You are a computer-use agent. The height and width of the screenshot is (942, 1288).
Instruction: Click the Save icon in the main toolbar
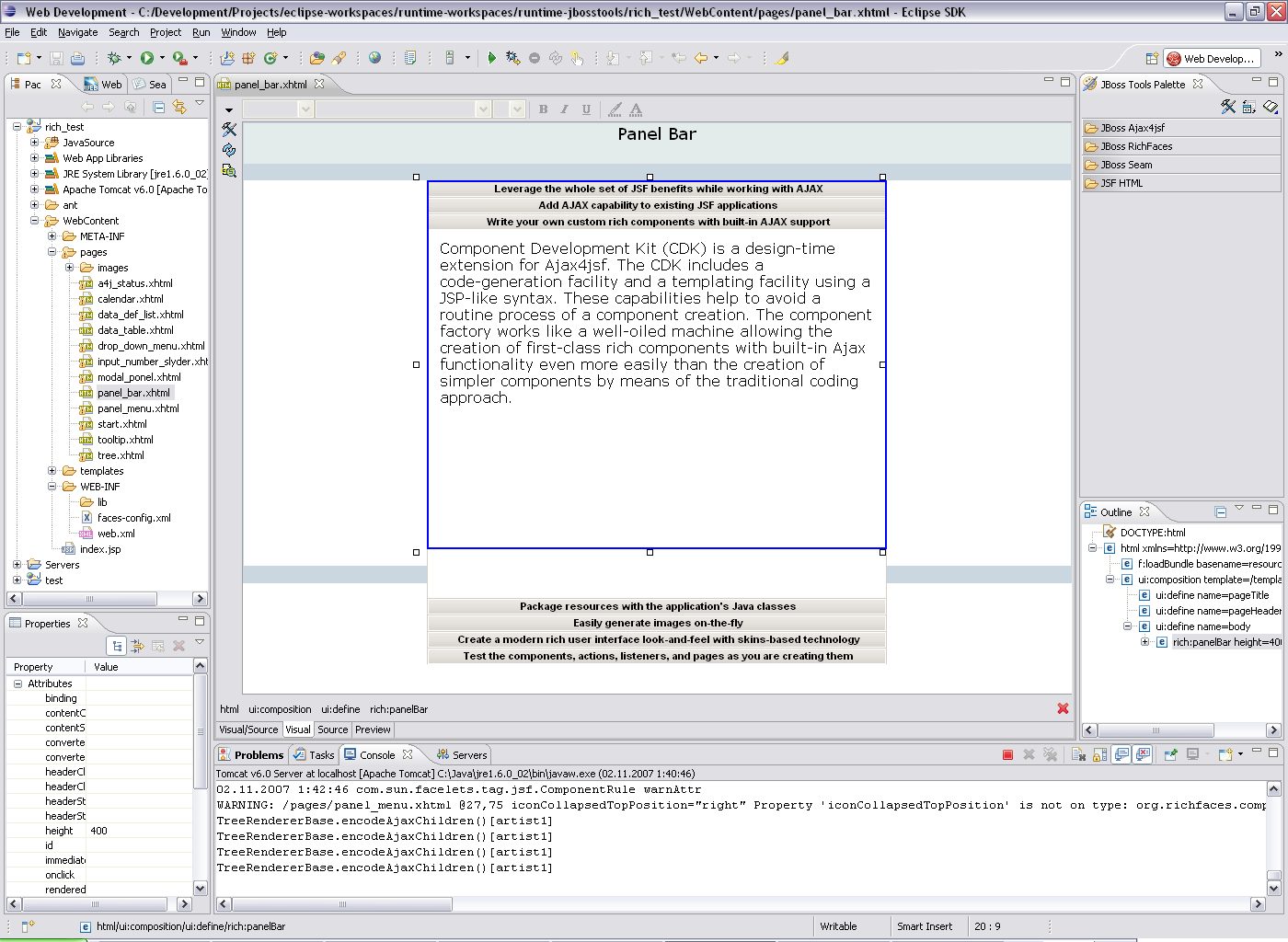(x=57, y=58)
